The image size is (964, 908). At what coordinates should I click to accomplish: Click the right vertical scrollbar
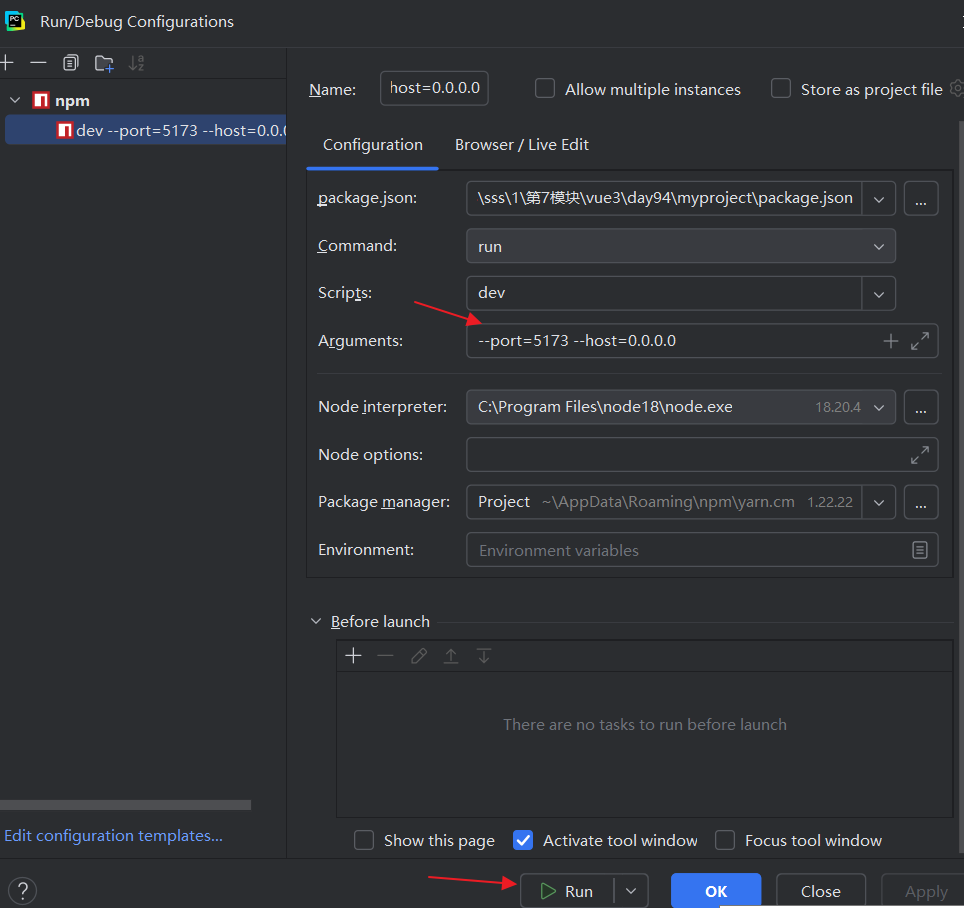click(961, 486)
